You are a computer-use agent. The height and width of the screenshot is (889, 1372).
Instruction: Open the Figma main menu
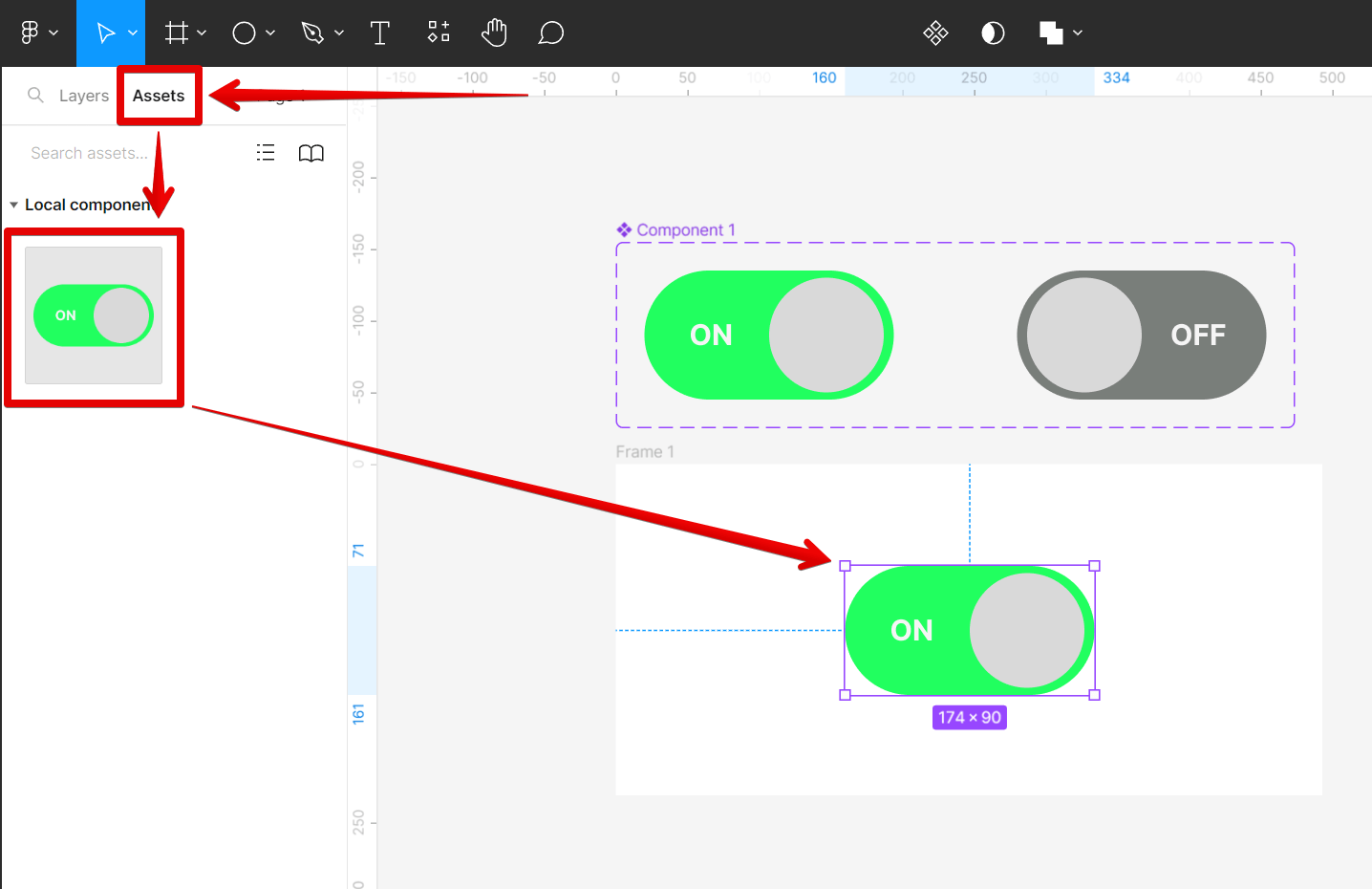pos(32,32)
